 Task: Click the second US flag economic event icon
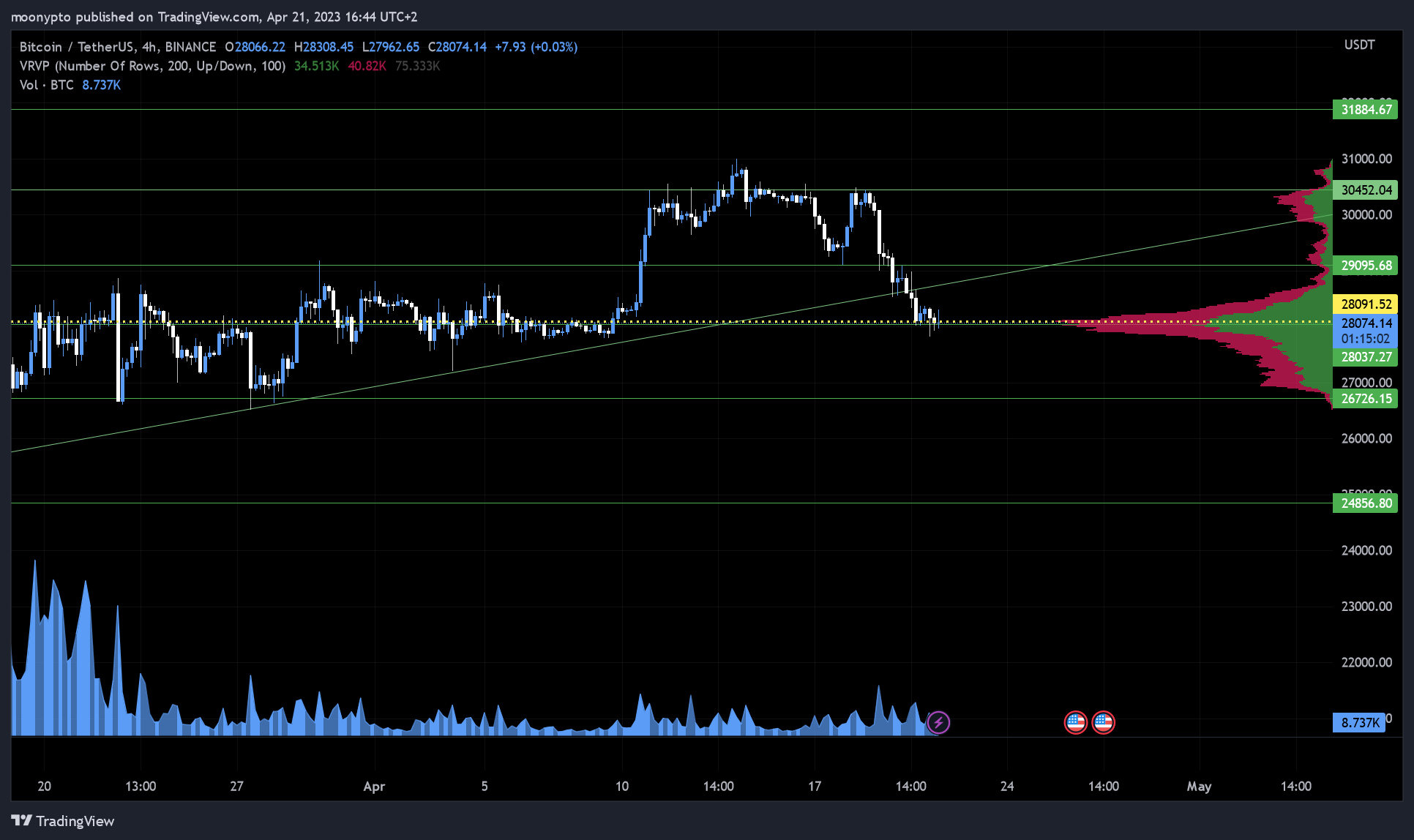tap(1103, 723)
